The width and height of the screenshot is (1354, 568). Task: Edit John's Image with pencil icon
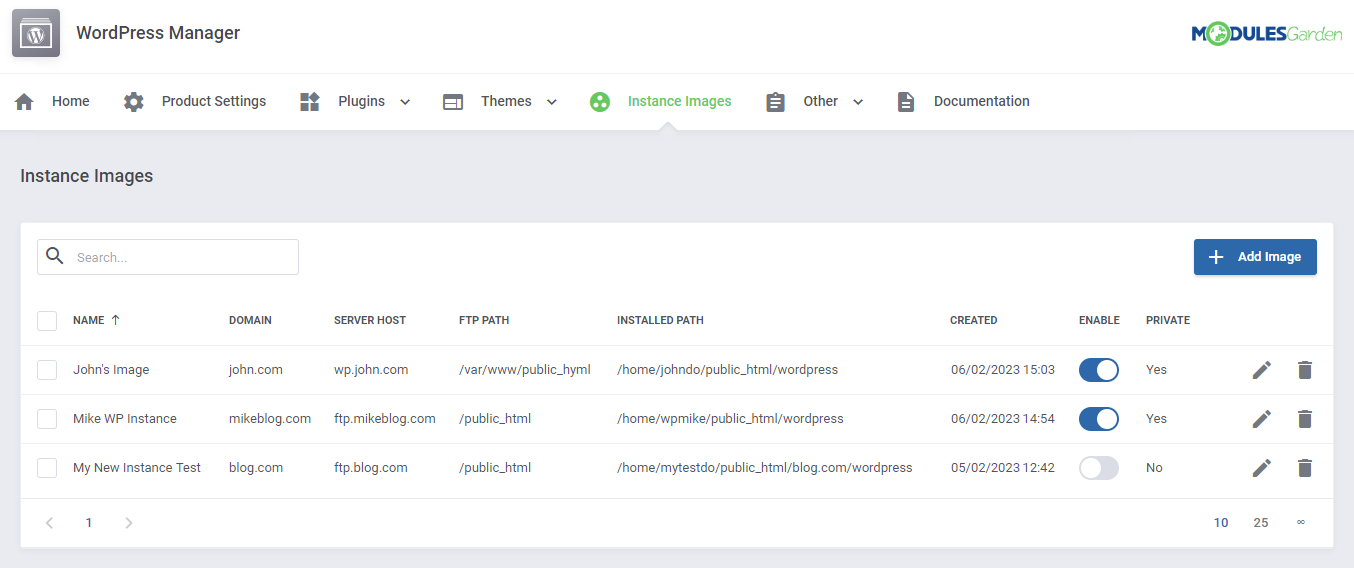1262,370
